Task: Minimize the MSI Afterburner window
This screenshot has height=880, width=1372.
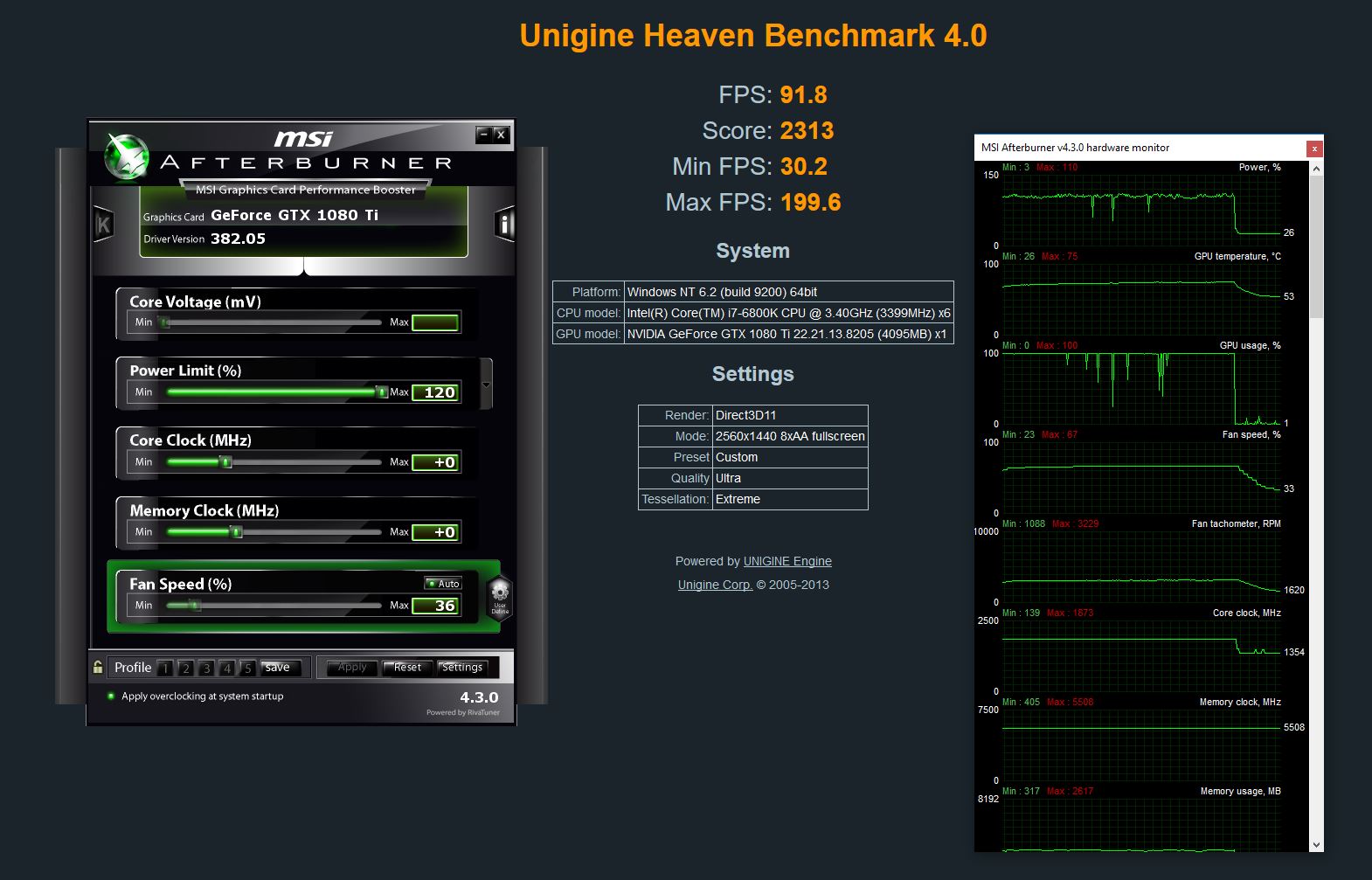Action: pos(483,134)
